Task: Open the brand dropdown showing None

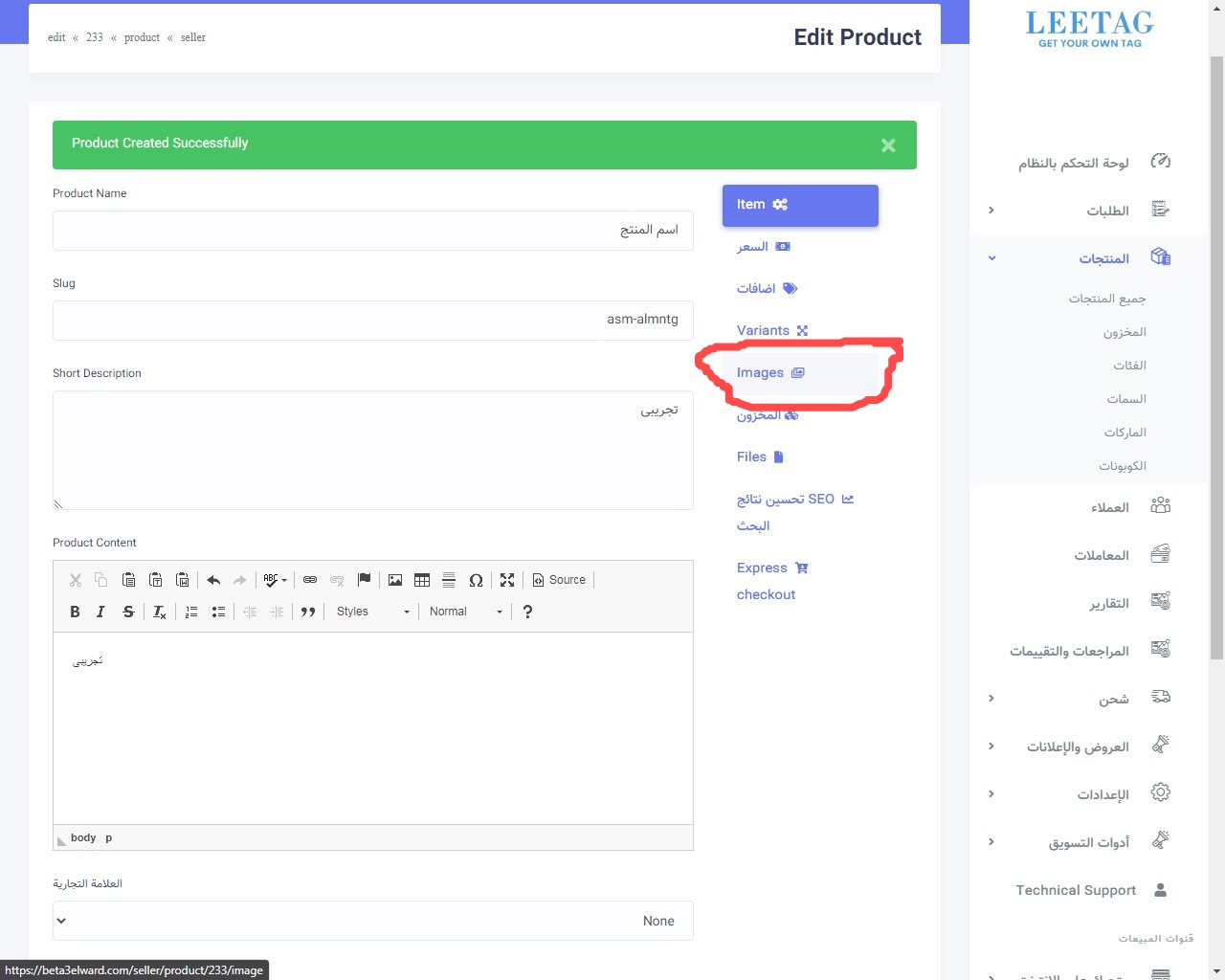Action: click(372, 921)
